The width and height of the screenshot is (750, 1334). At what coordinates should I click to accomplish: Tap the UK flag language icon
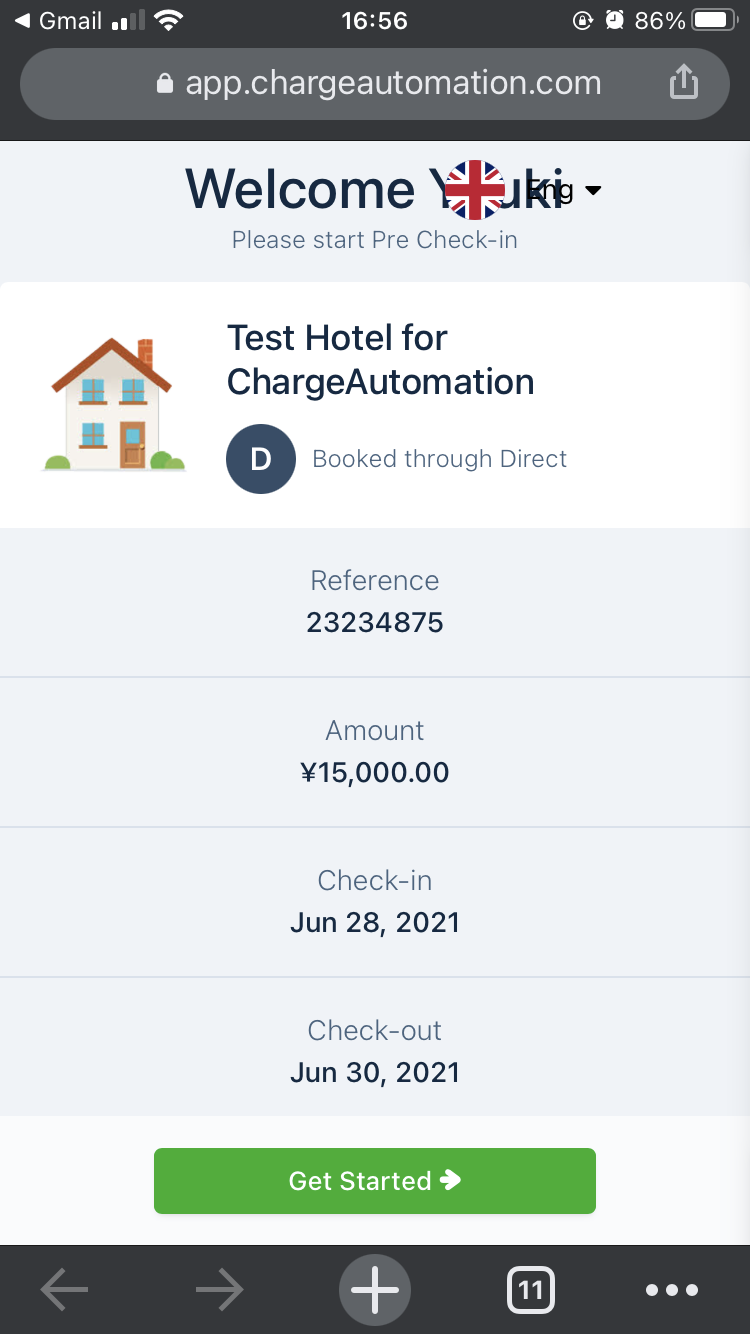475,190
